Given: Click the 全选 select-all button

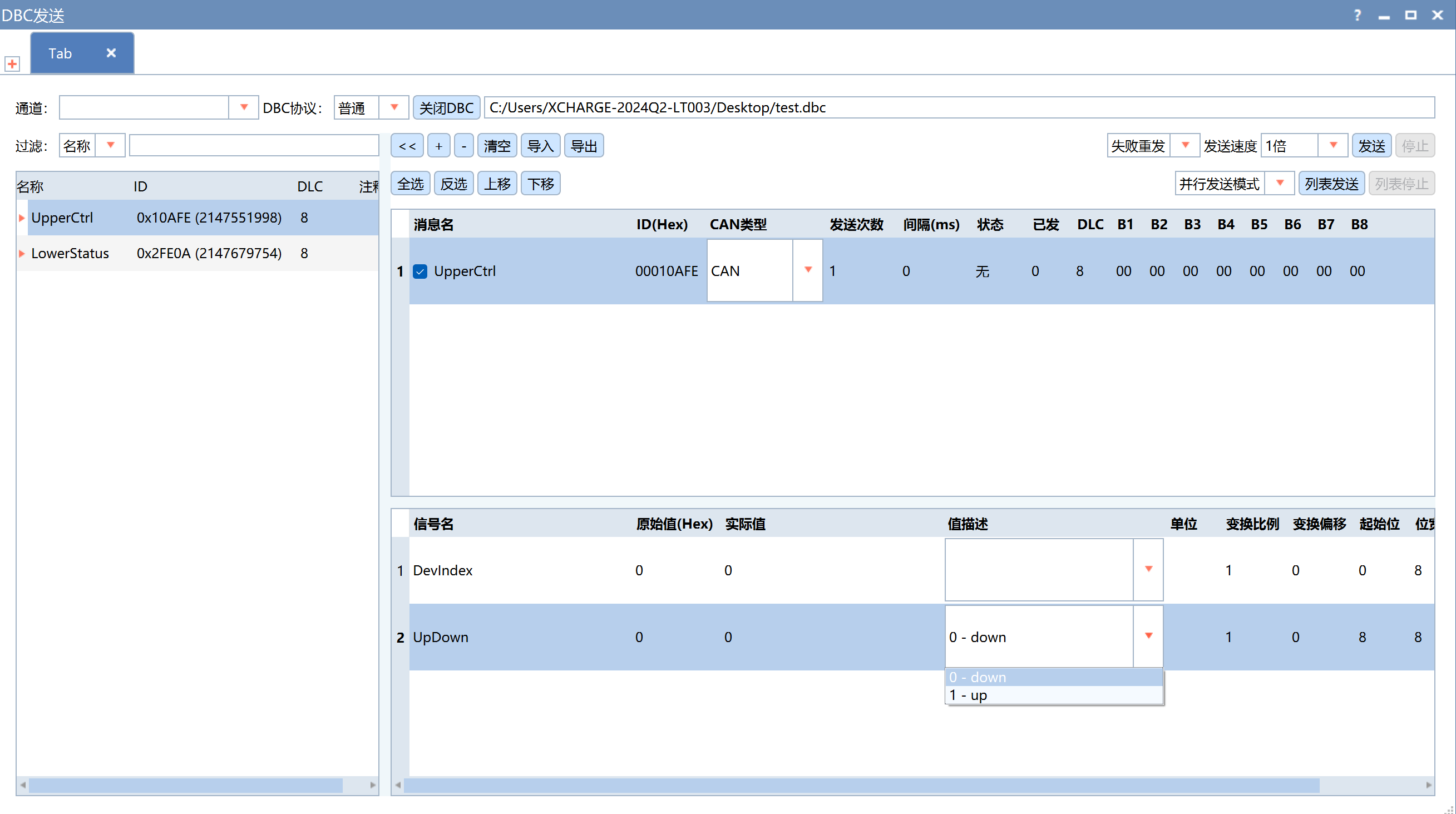Looking at the screenshot, I should point(411,183).
